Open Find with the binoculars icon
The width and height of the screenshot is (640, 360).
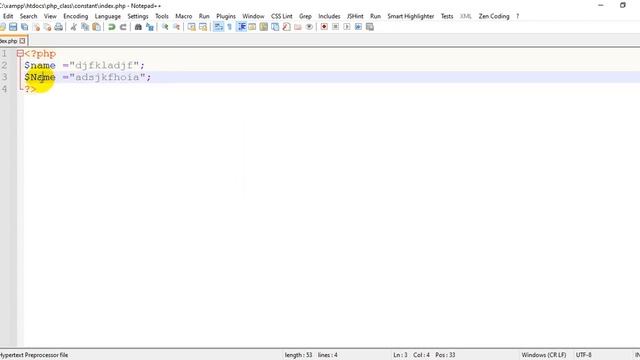tap(138, 27)
